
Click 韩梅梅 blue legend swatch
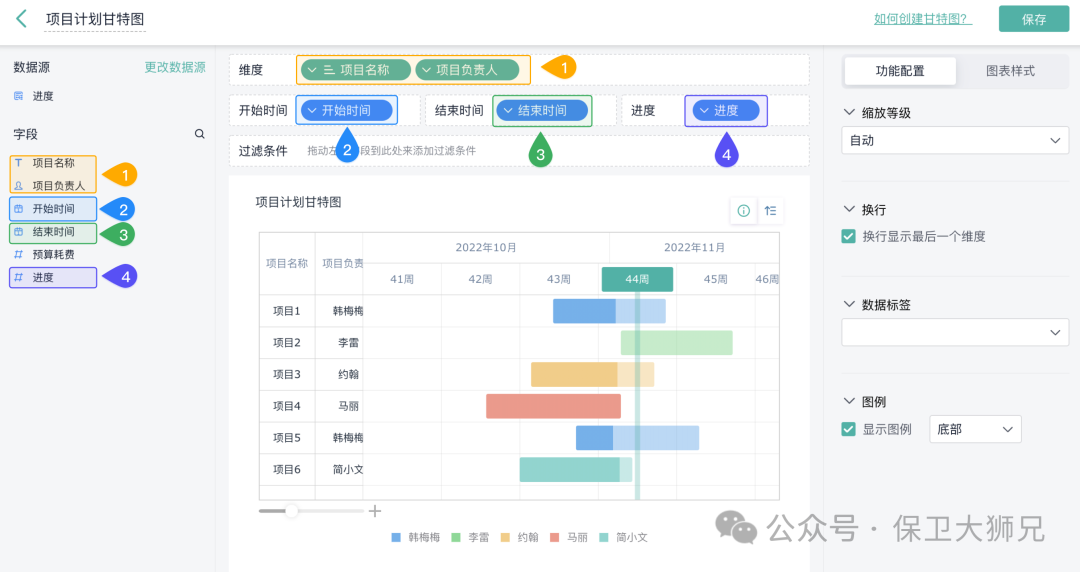pyautogui.click(x=396, y=538)
